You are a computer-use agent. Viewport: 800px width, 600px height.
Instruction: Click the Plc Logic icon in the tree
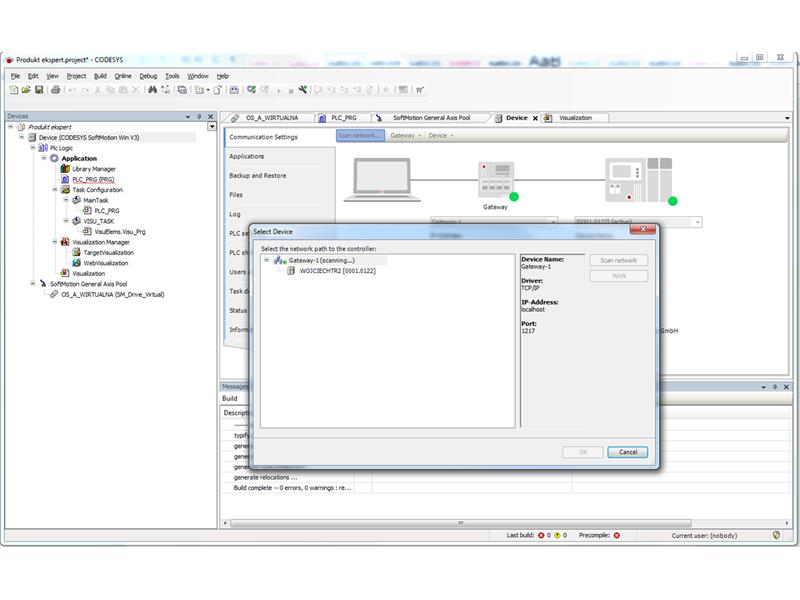tap(43, 148)
